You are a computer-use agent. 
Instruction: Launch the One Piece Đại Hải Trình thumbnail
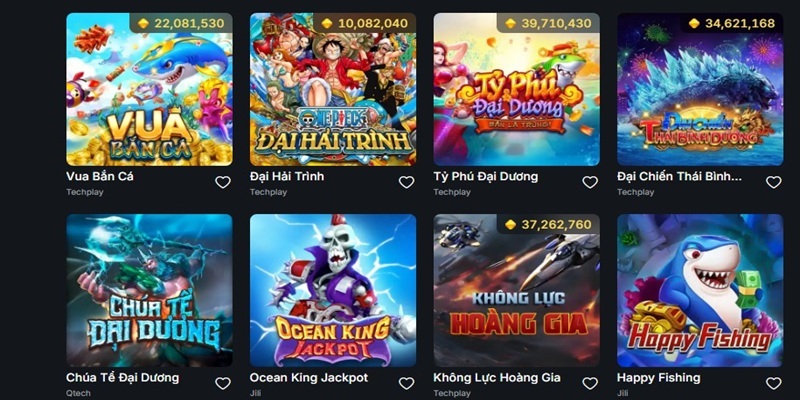point(333,89)
